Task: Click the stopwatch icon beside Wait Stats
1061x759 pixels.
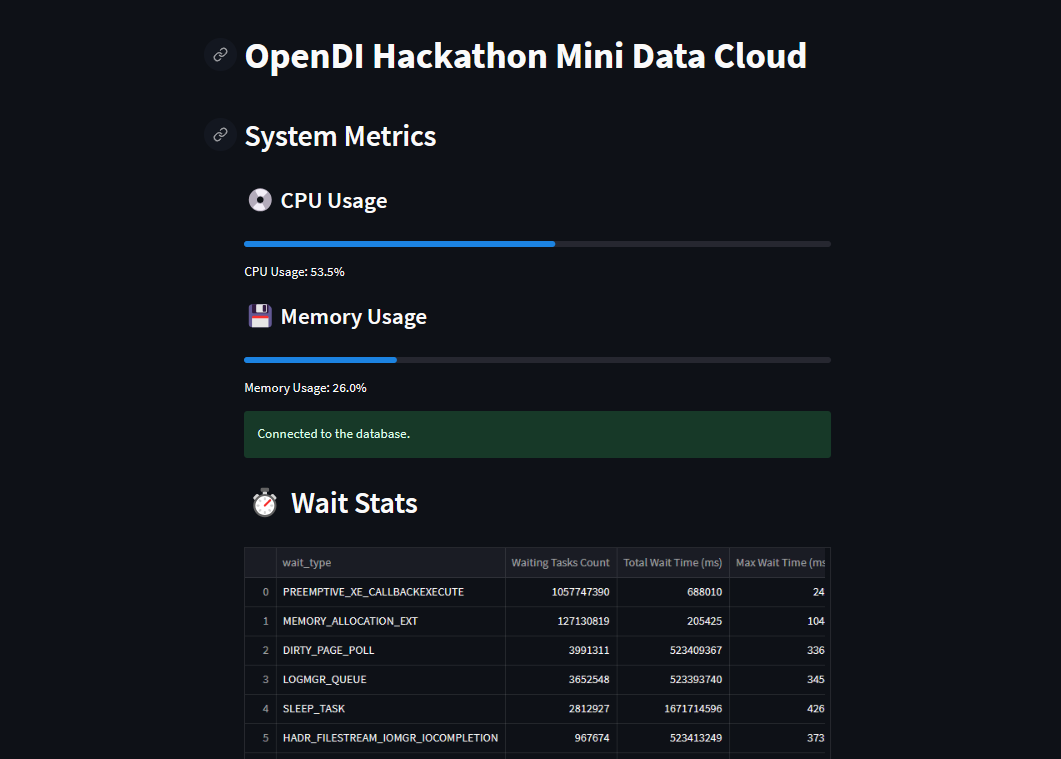Action: click(x=265, y=503)
